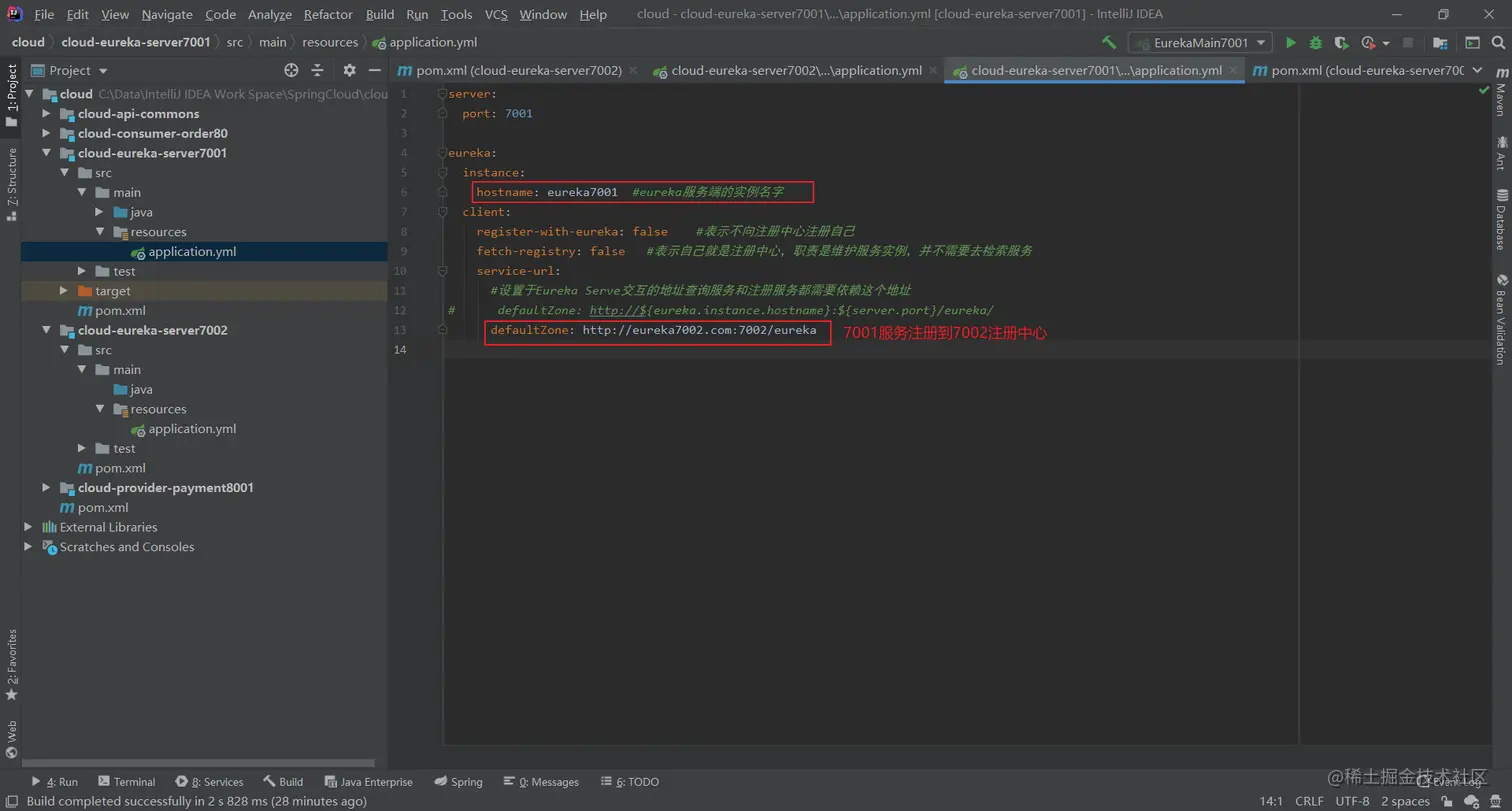Collapse the cloud-eureka-server7002 module
Viewport: 1512px width, 811px height.
click(46, 330)
